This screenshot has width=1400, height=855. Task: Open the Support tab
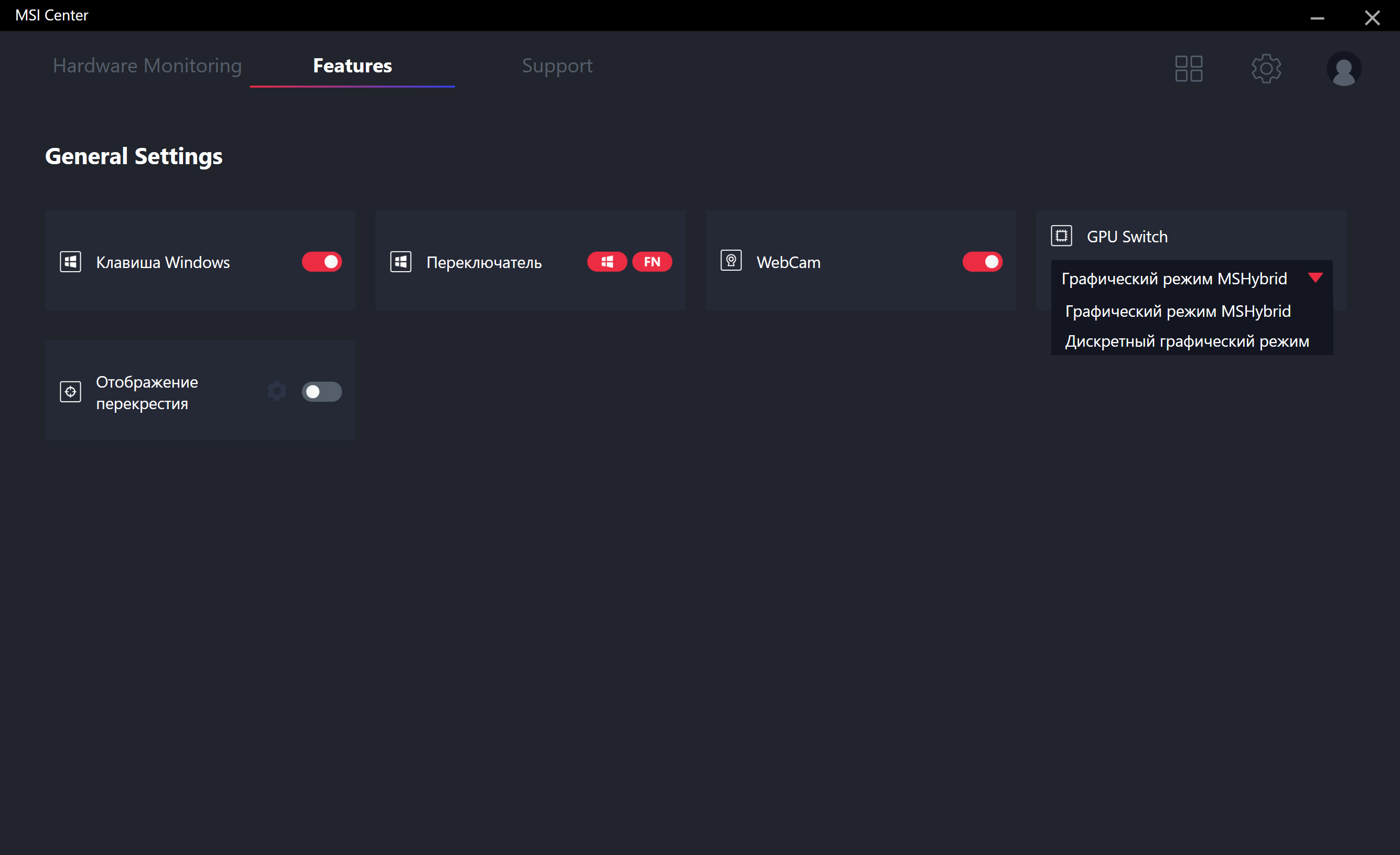pyautogui.click(x=557, y=66)
